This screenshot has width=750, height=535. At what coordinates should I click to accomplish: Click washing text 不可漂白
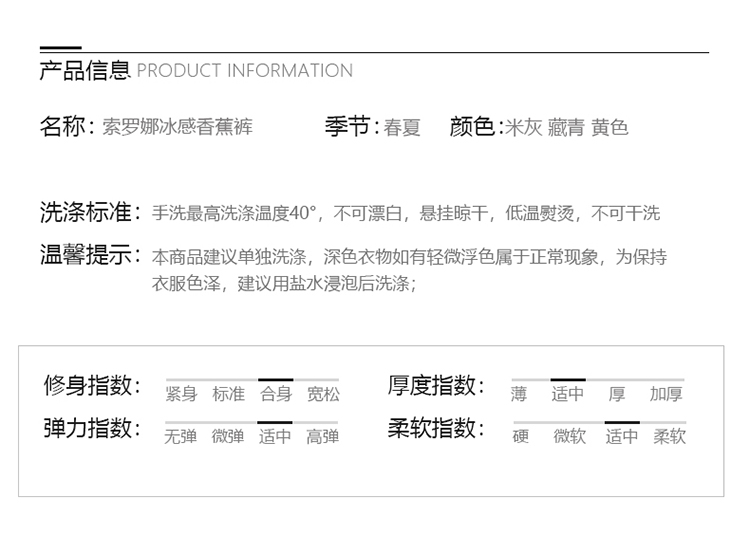point(367,213)
